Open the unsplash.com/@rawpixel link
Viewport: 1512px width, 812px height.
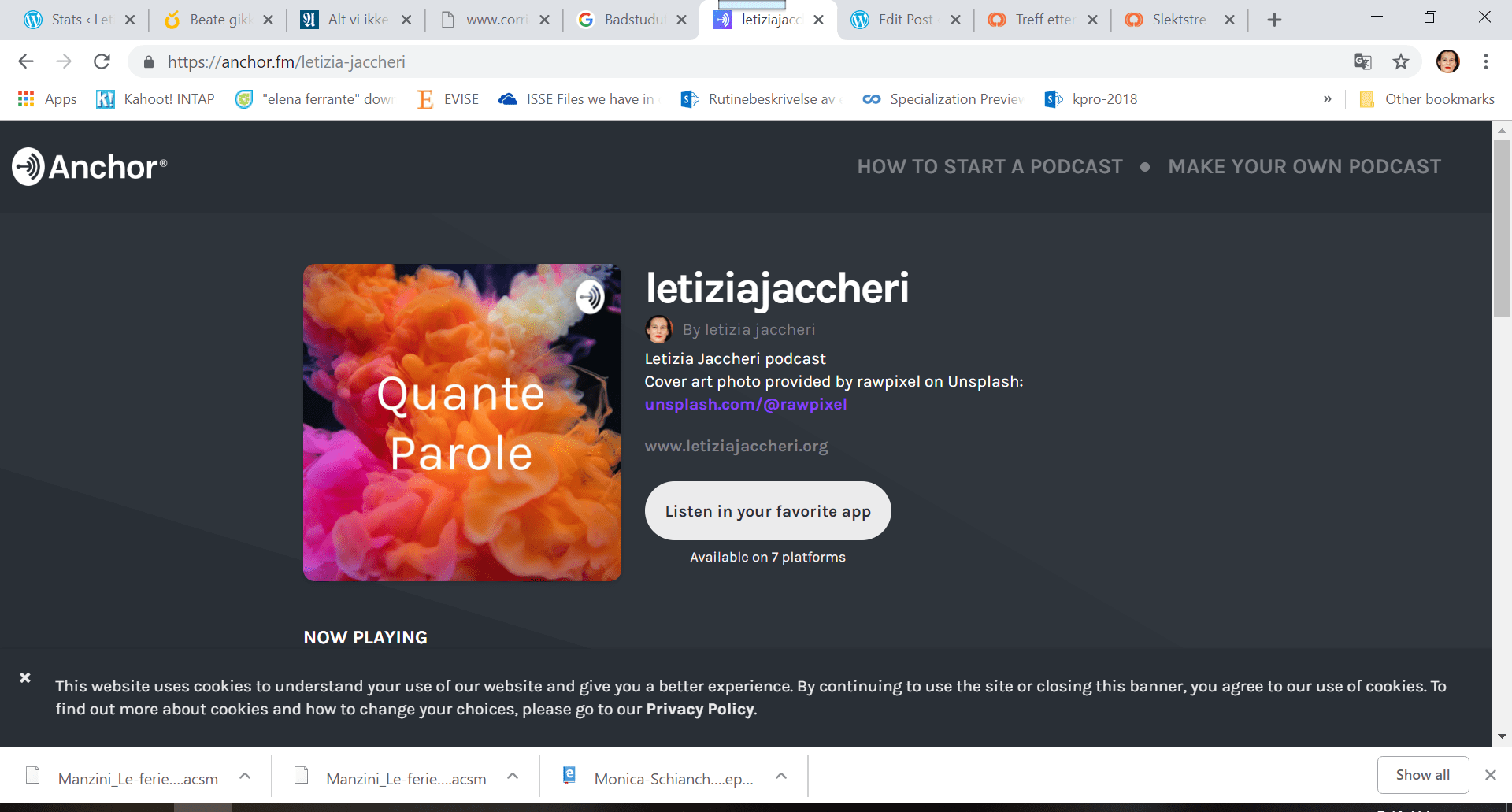[746, 404]
